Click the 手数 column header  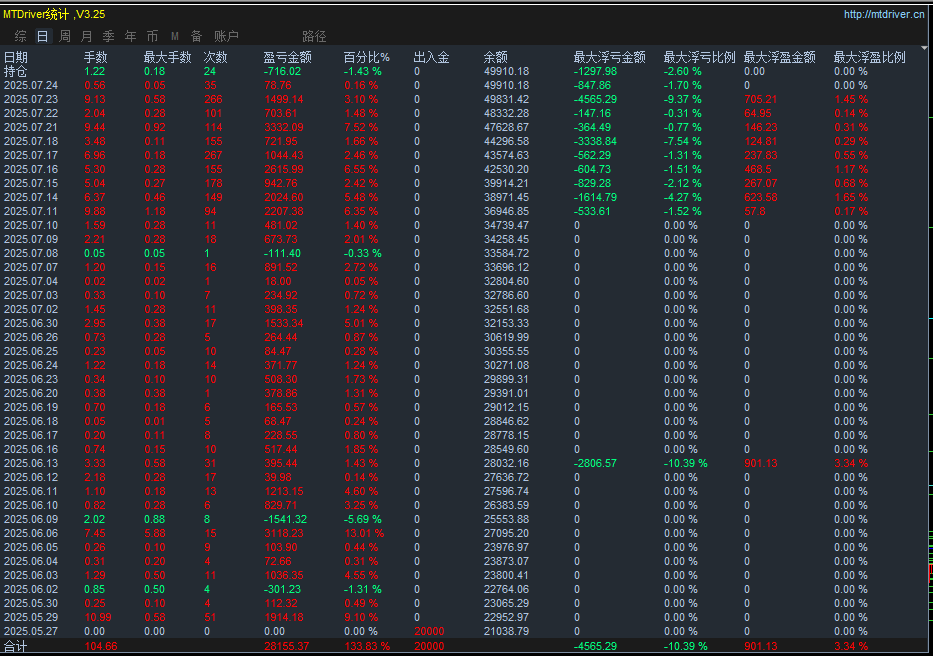95,57
